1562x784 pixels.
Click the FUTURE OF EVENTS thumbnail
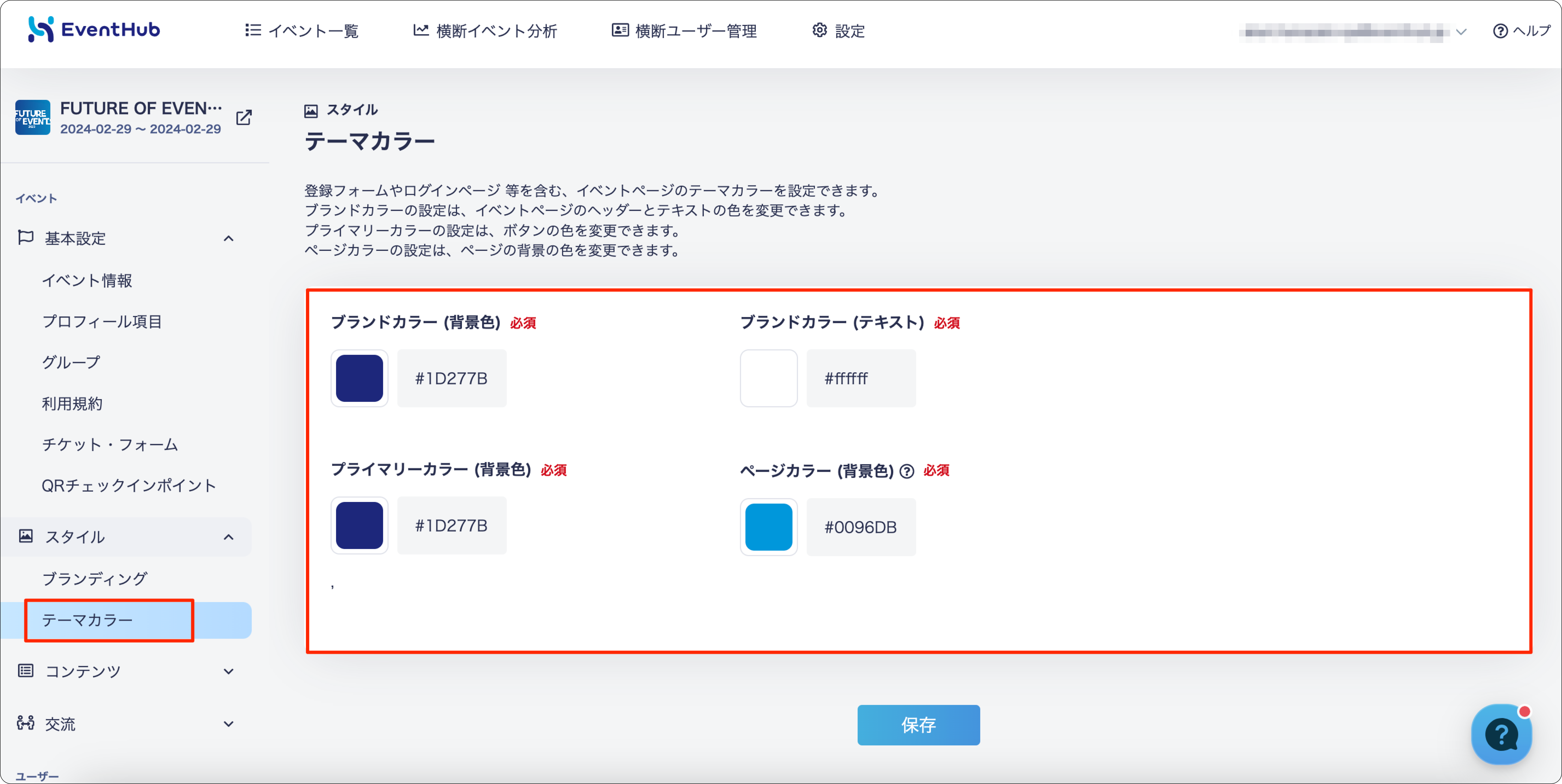click(33, 117)
